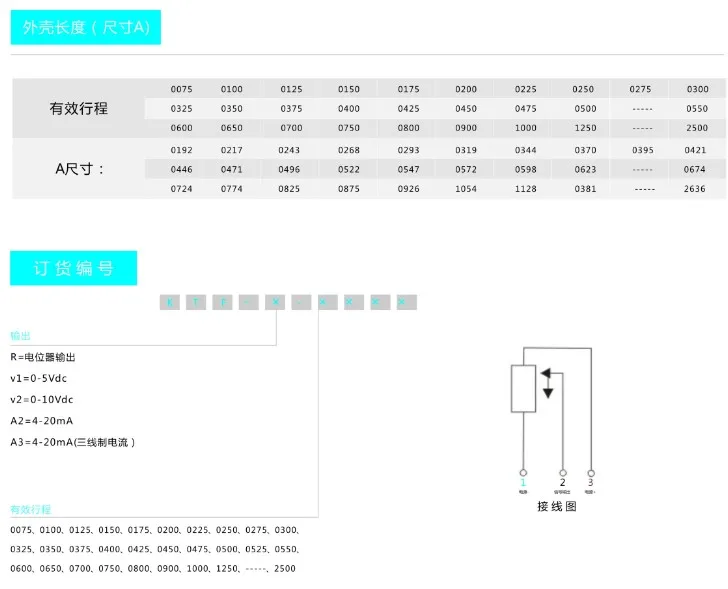
Task: Select the 订货编号 cyan header
Action: click(73, 268)
